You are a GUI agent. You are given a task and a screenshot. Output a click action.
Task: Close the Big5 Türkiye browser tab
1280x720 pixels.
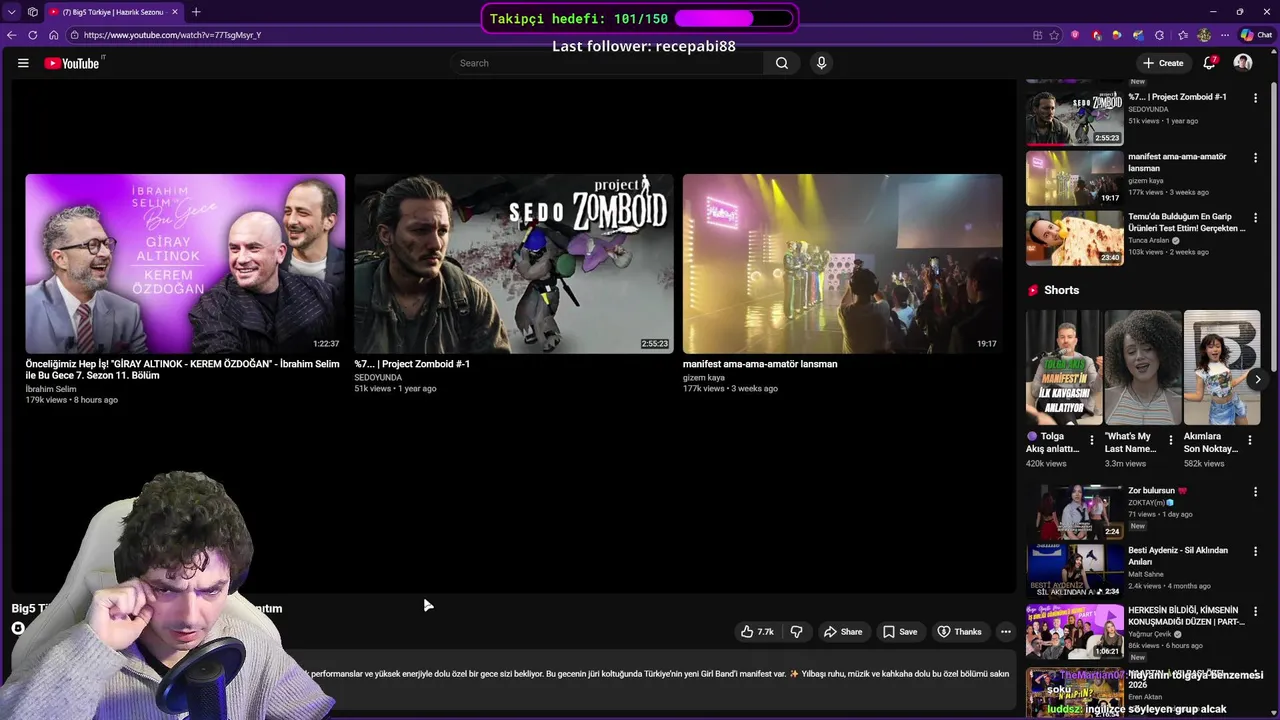click(x=174, y=12)
